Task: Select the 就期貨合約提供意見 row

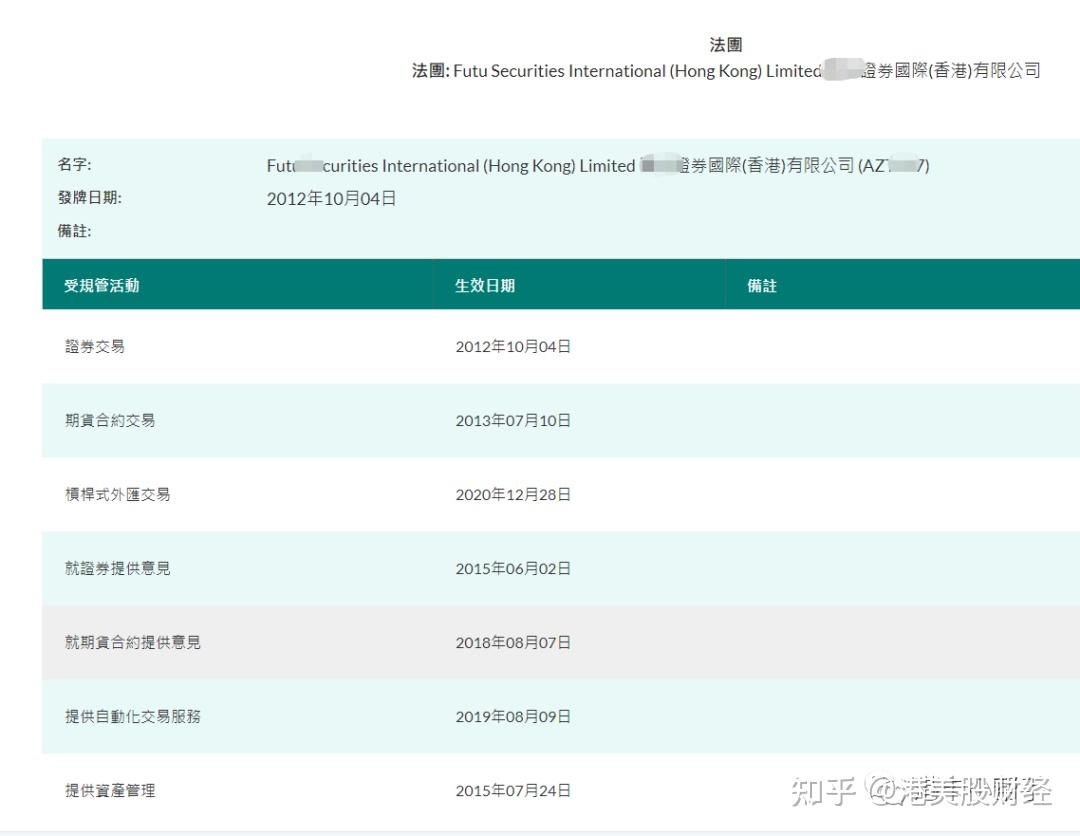Action: click(x=561, y=642)
